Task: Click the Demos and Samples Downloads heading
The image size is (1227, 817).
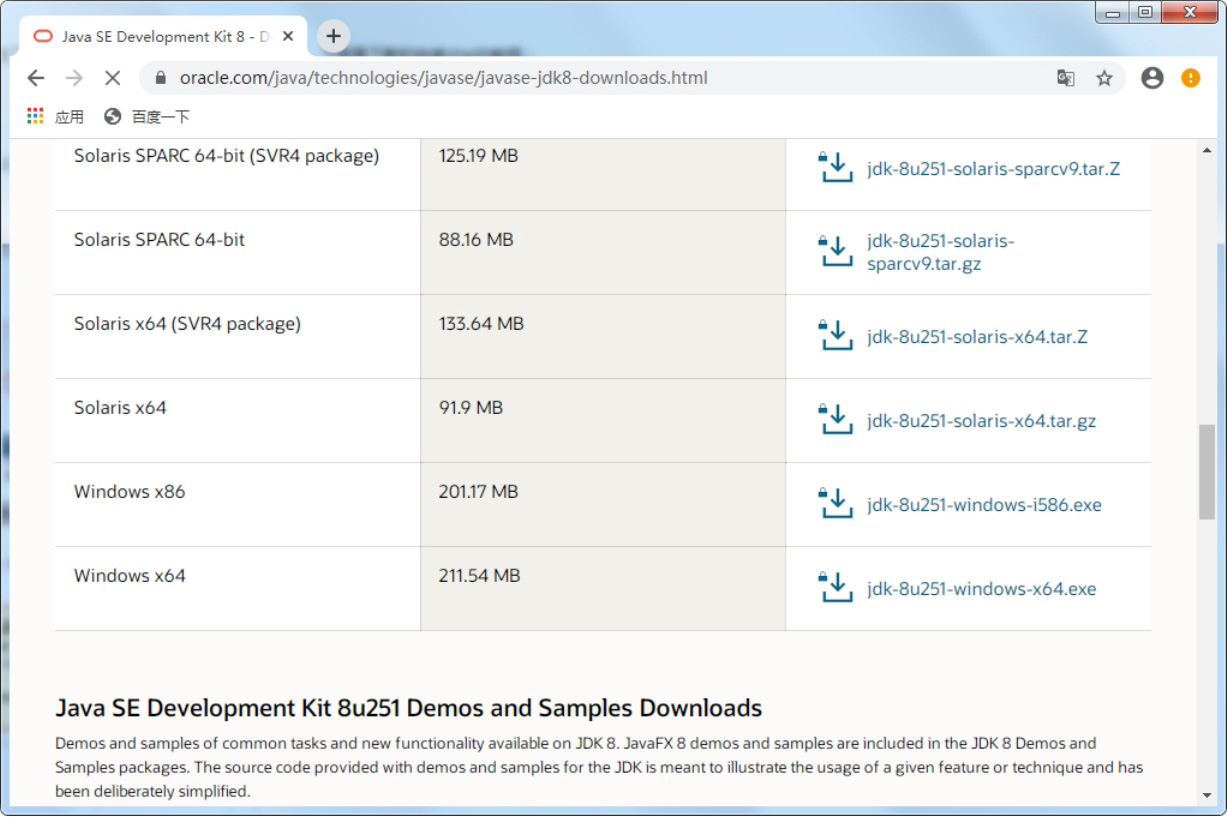Action: (409, 708)
